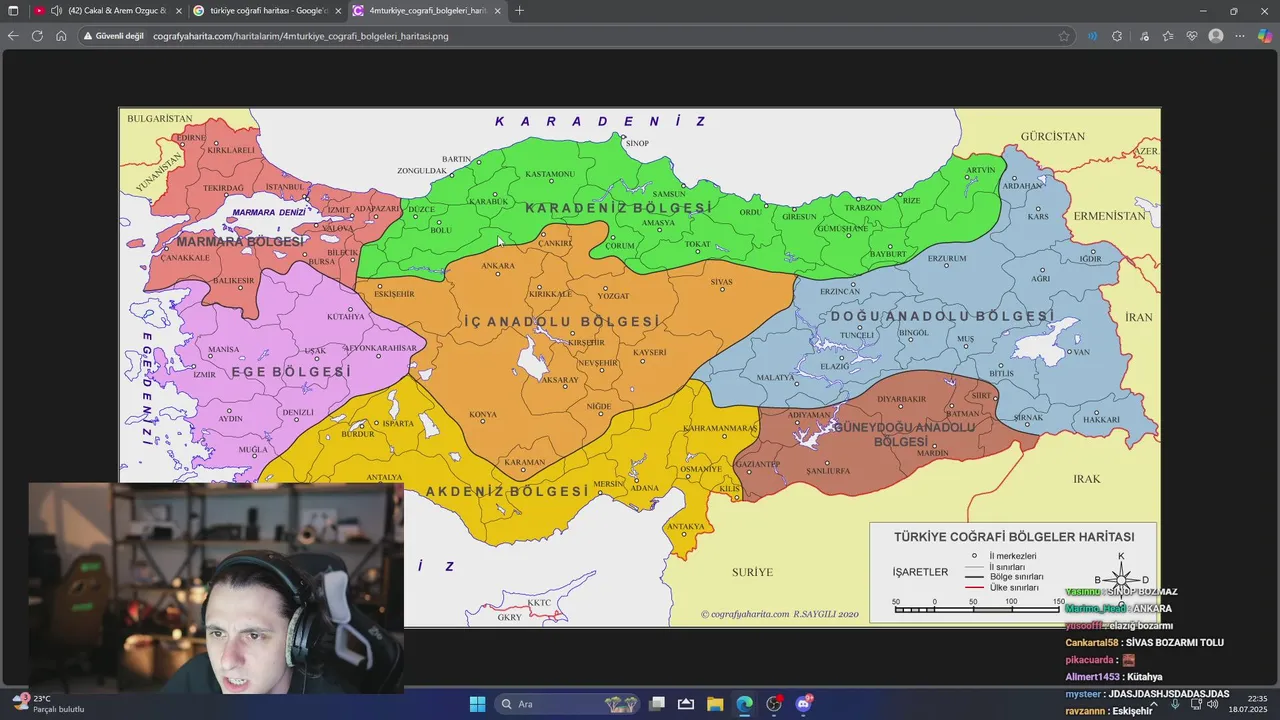Select the 4mturkiye_cografi_bolgeleri_harita tab
This screenshot has height=720, width=1280.
pyautogui.click(x=427, y=11)
